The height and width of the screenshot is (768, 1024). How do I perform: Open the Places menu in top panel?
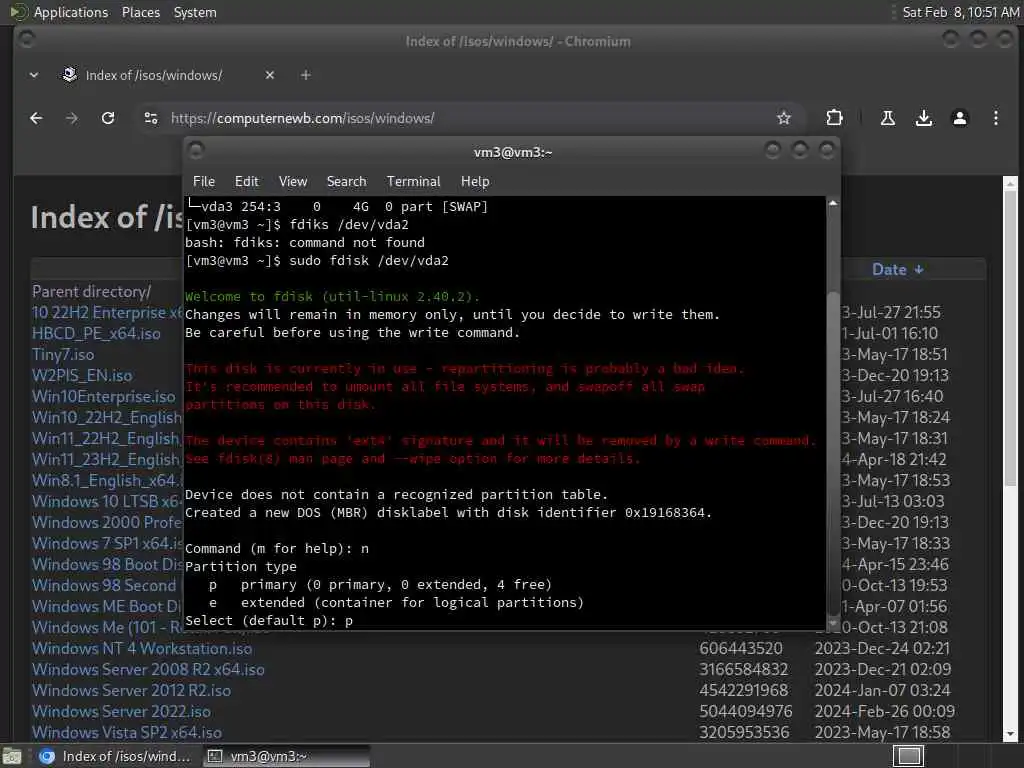pyautogui.click(x=140, y=12)
